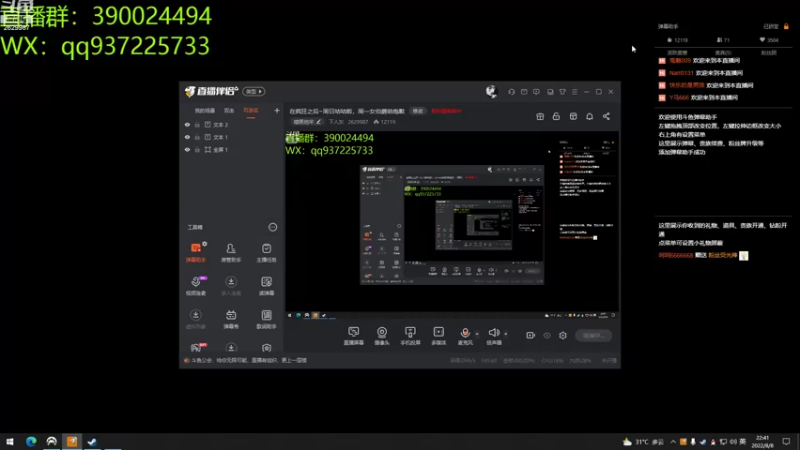Open the gift box icon above preview
Image resolution: width=800 pixels, height=450 pixels.
tap(540, 116)
